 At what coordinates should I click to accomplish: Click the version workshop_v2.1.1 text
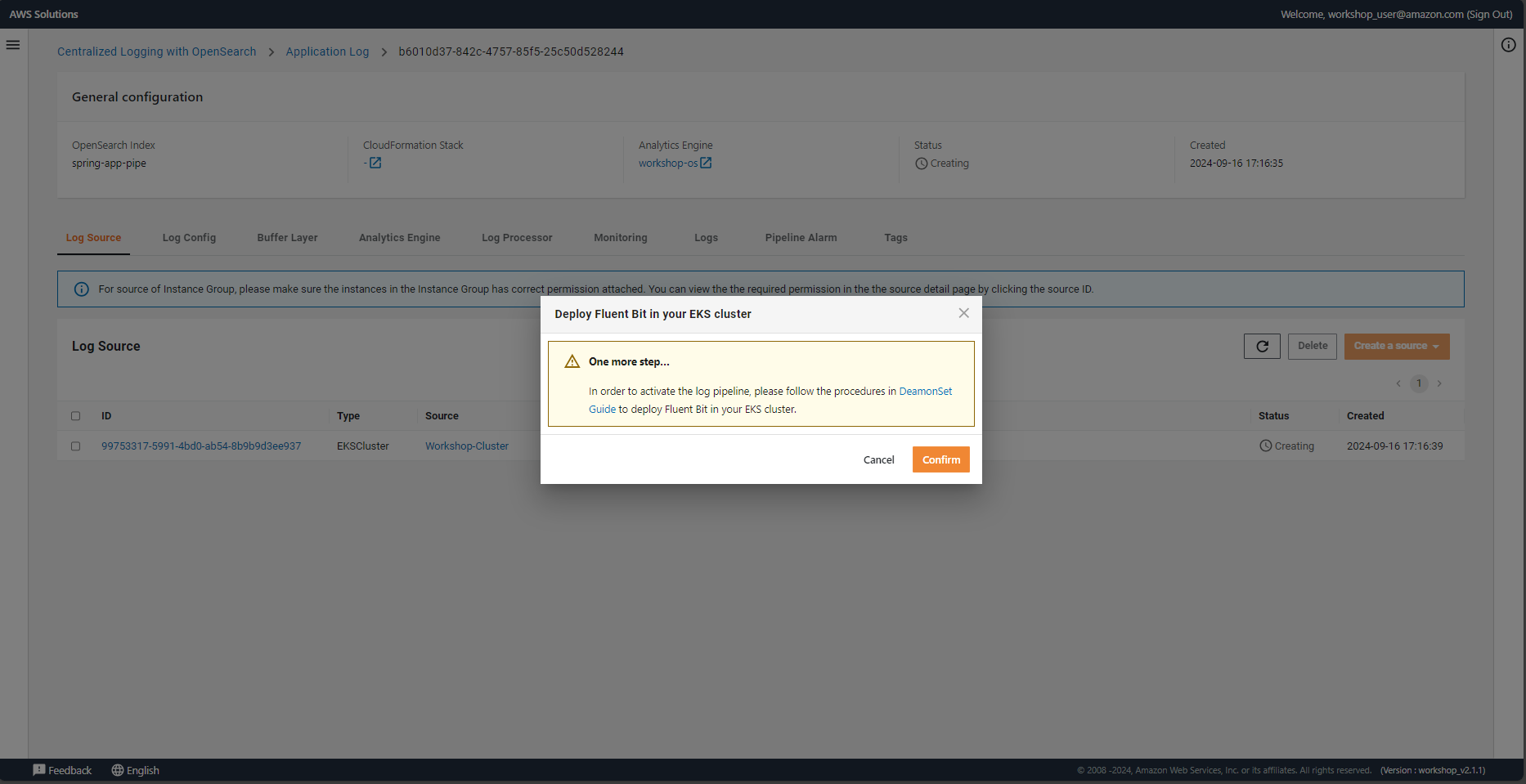click(1433, 770)
